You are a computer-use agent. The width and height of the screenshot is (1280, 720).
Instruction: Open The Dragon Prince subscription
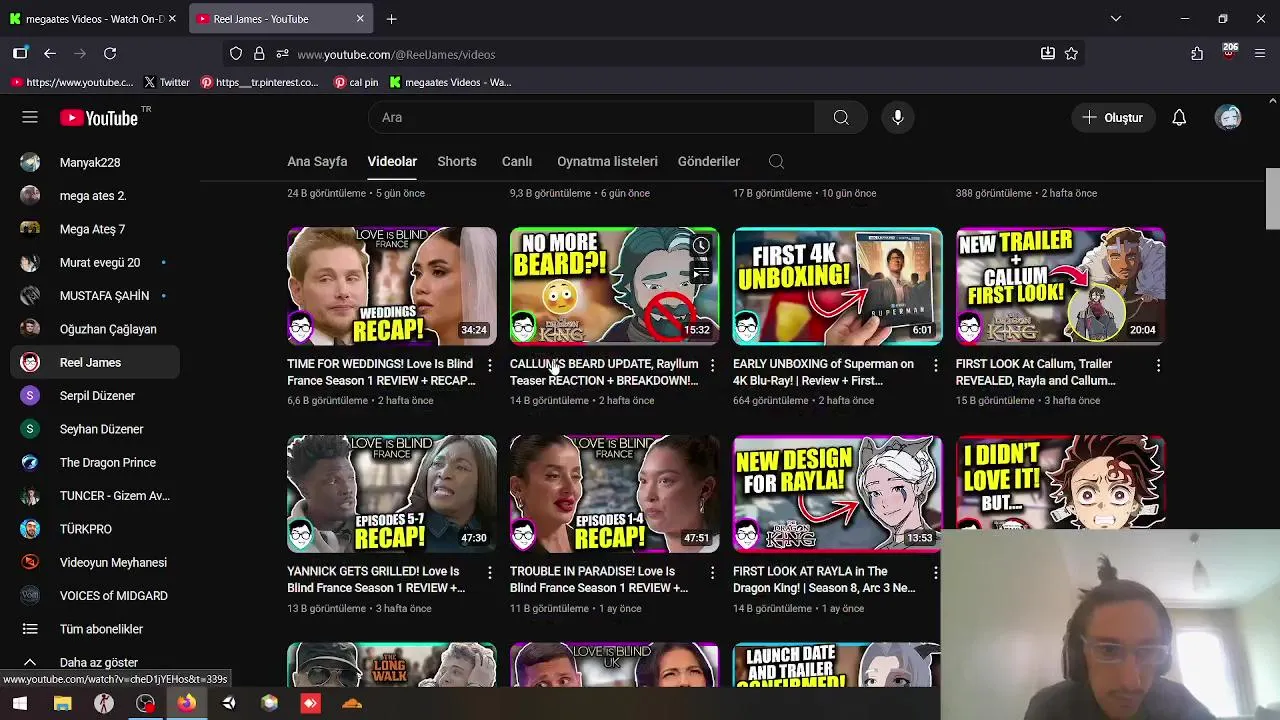click(x=95, y=462)
